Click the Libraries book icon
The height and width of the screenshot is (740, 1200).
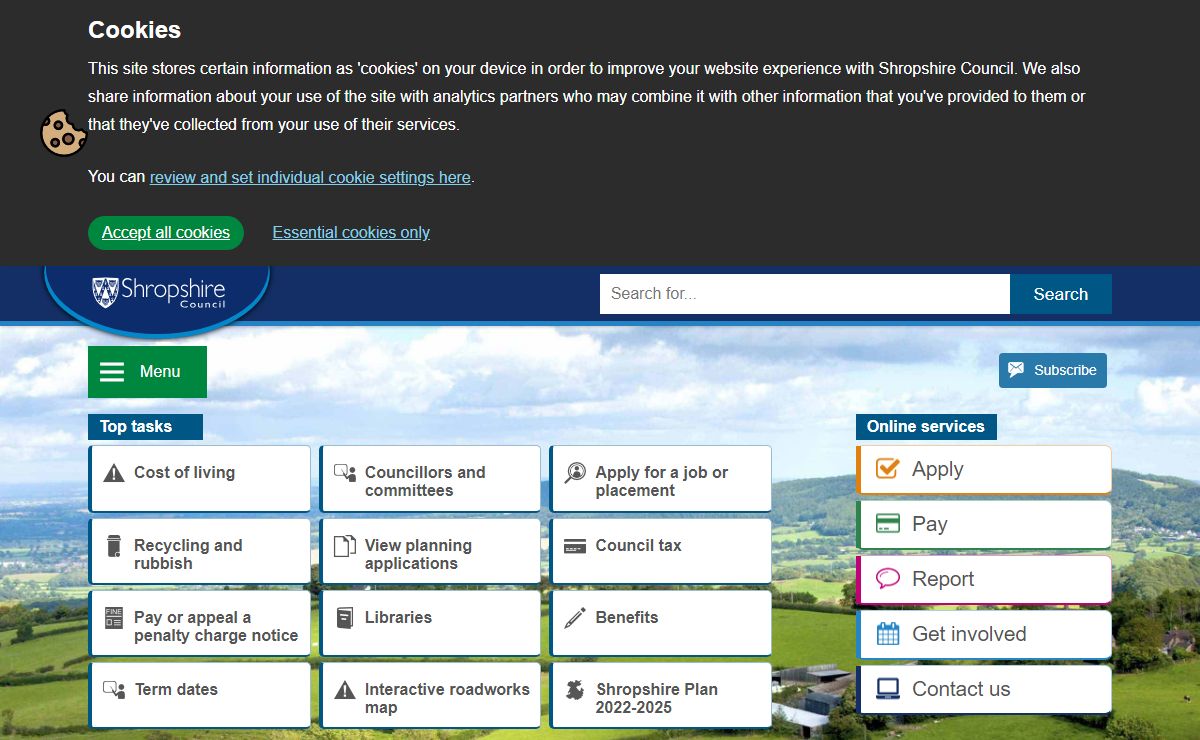[344, 618]
